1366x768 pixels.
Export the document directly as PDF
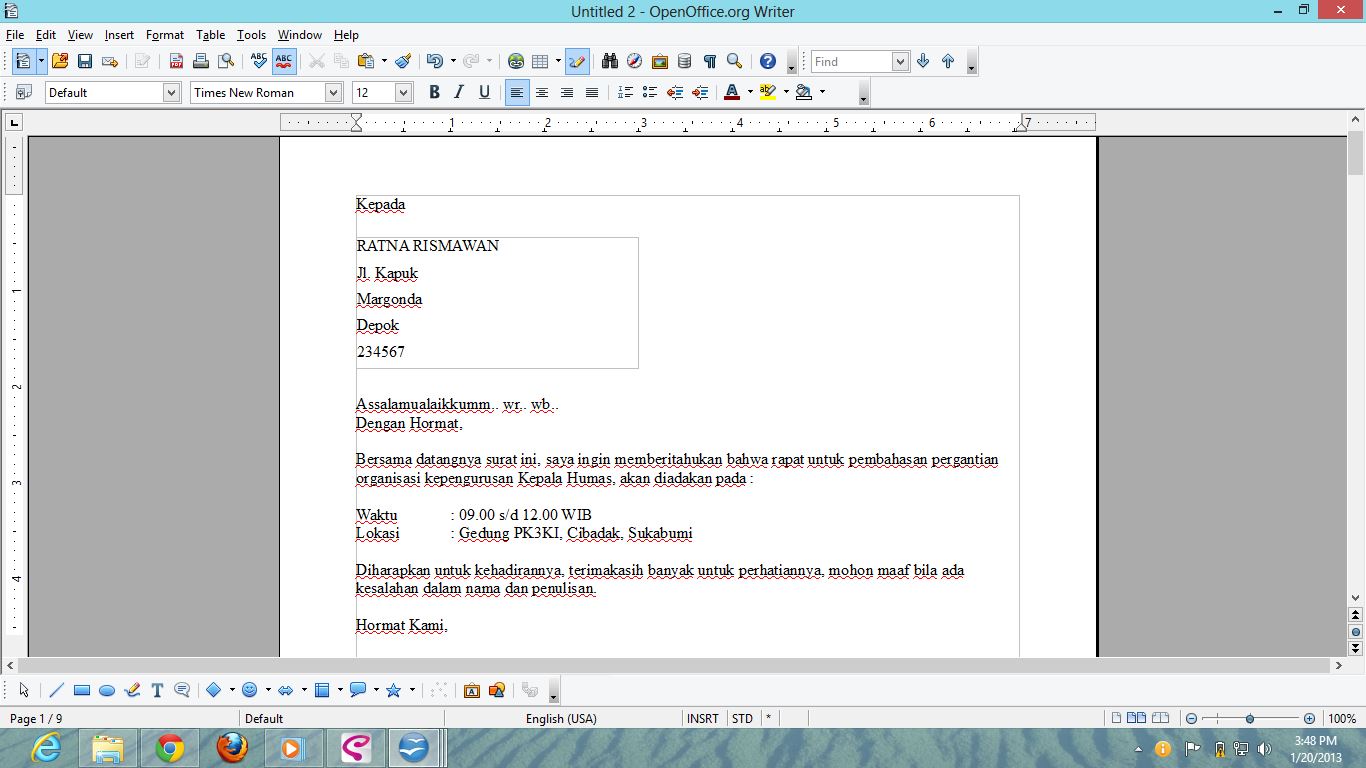(176, 61)
